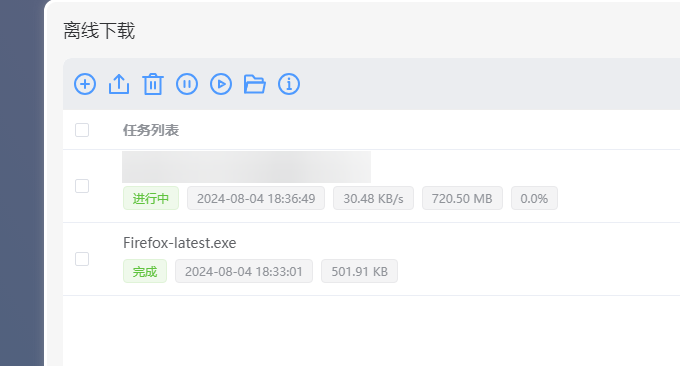
Task: Select the checkbox of the 进行中 task
Action: coord(82,186)
